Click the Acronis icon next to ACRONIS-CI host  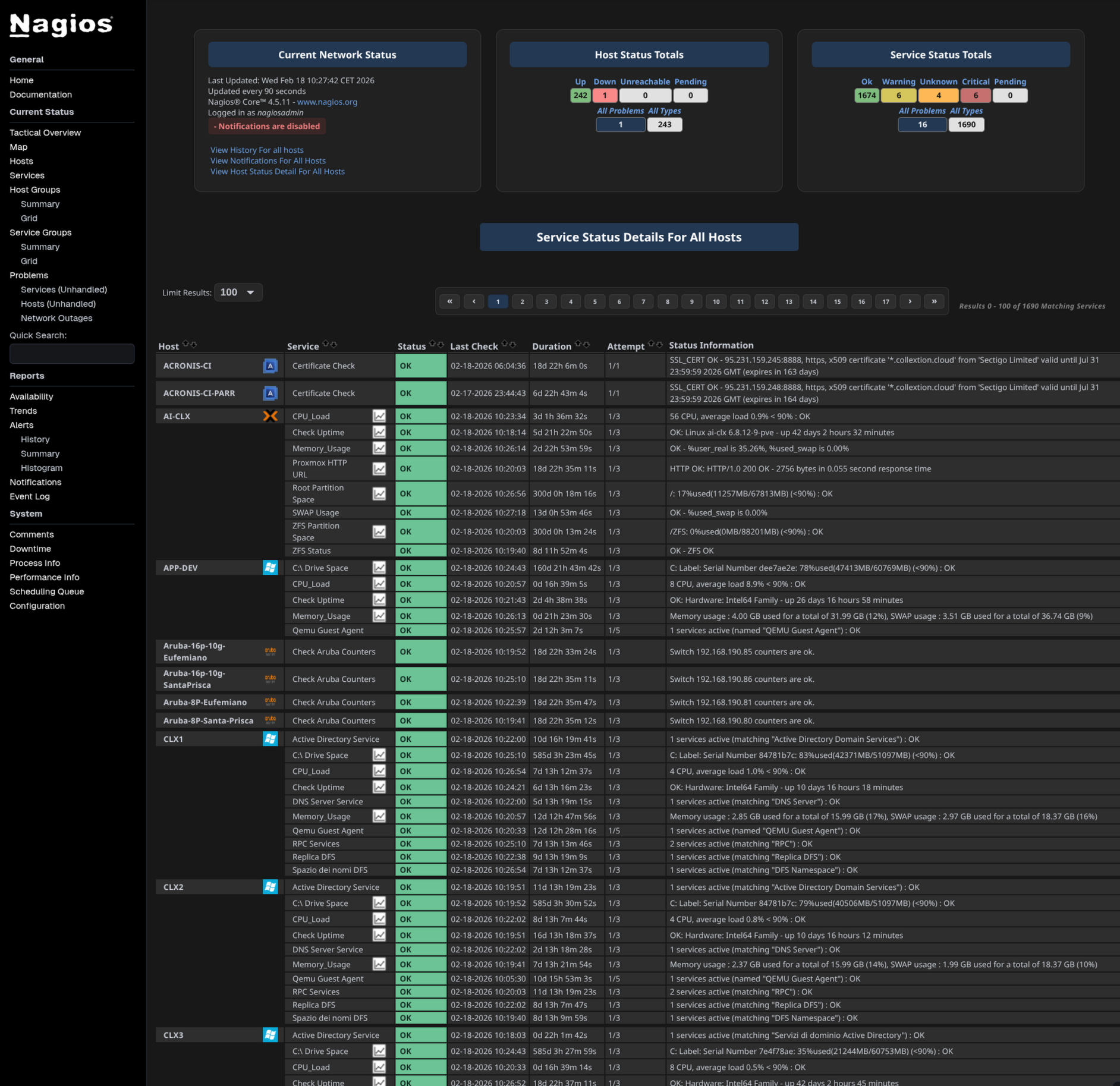click(x=270, y=366)
